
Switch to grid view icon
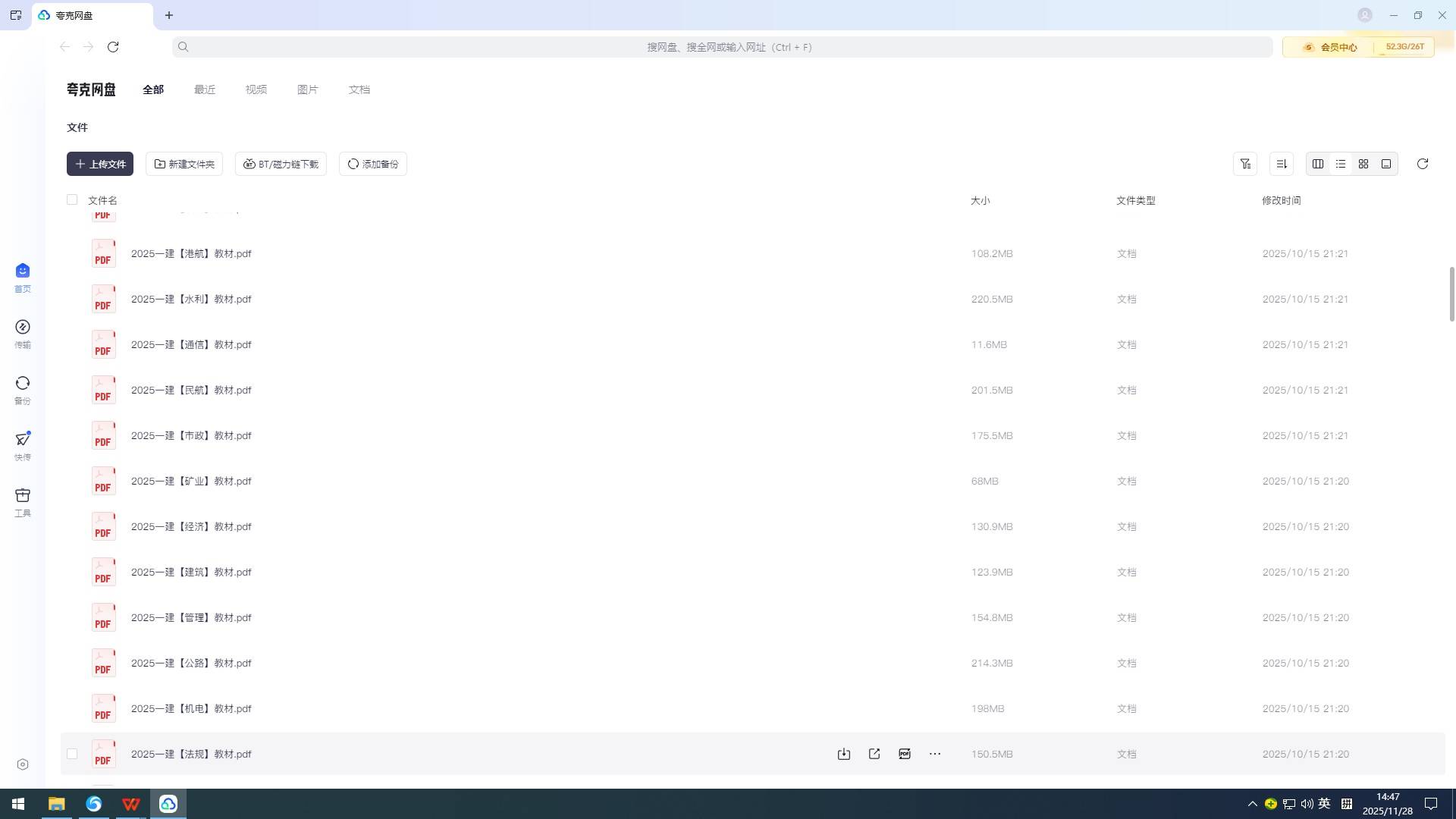tap(1363, 164)
